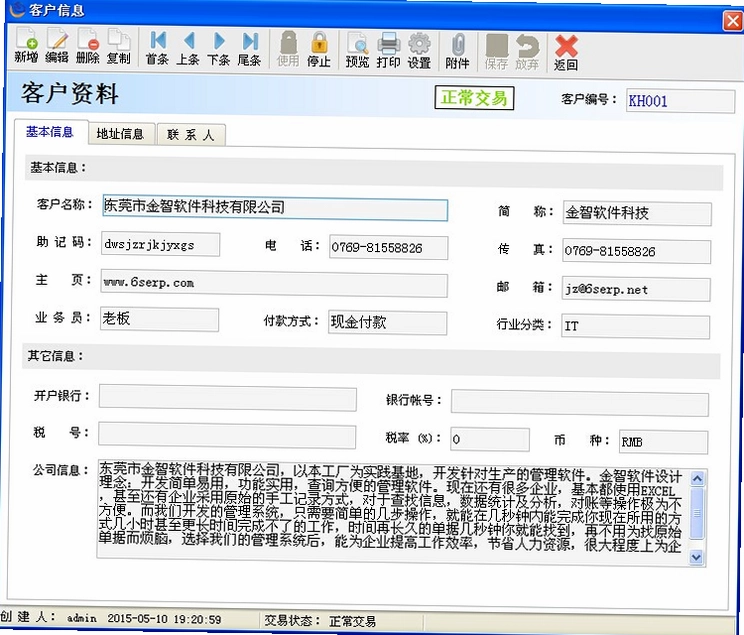Viewport: 744px width, 635px height.
Task: Open the 付款方式 field 现金付款
Action: pos(387,323)
